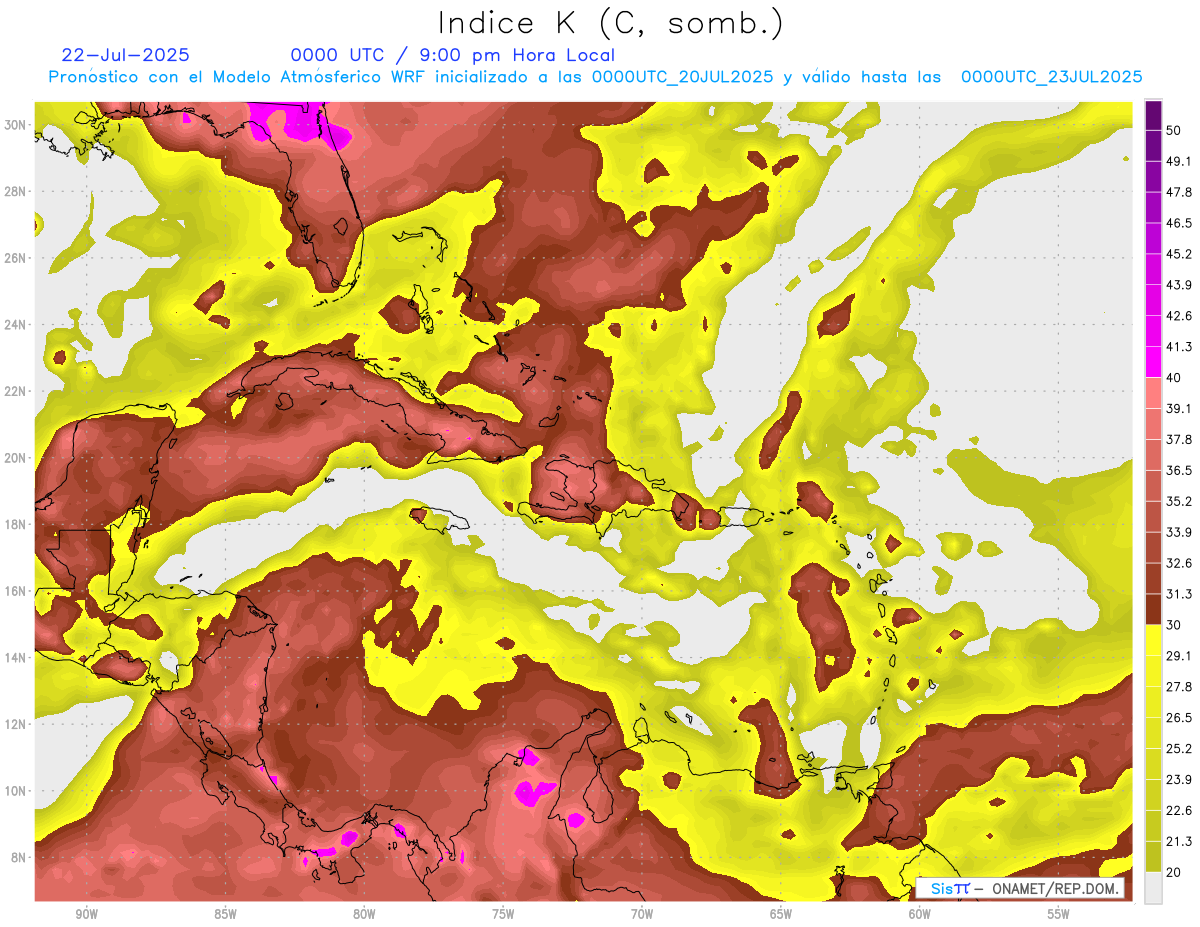Image resolution: width=1200 pixels, height=927 pixels.
Task: Select the '22-Jul-2025' date label
Action: point(125,55)
